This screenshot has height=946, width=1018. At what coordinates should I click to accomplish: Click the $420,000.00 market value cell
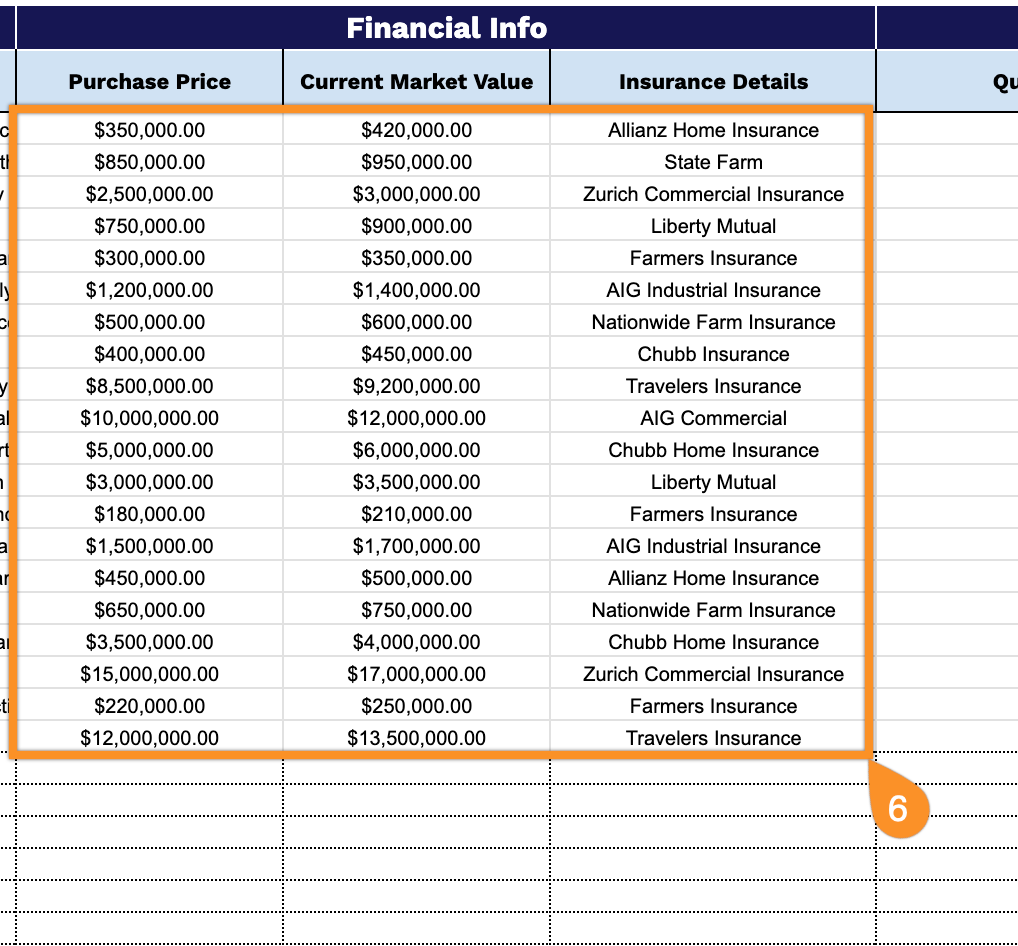coord(416,130)
